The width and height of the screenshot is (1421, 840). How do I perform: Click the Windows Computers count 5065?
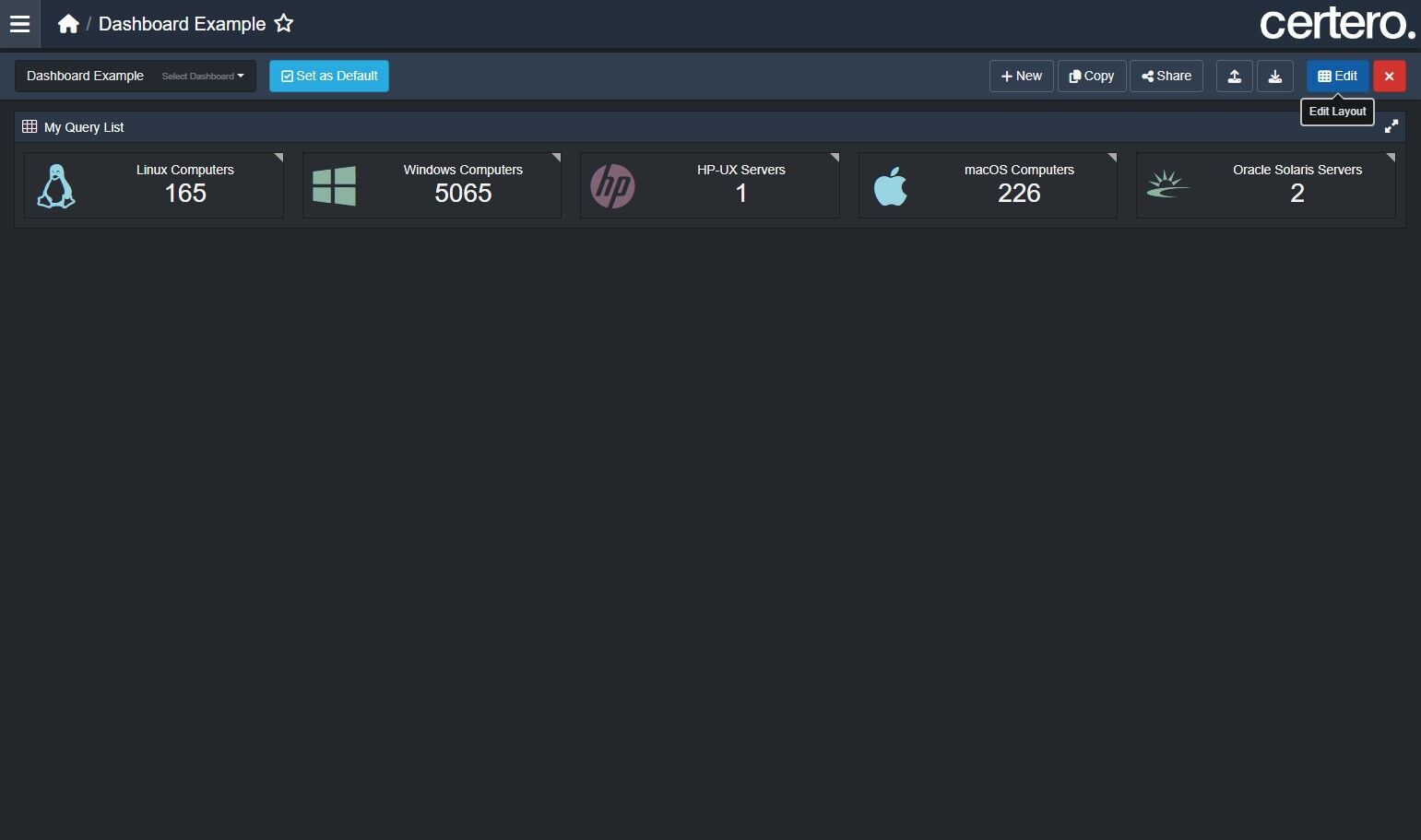463,194
